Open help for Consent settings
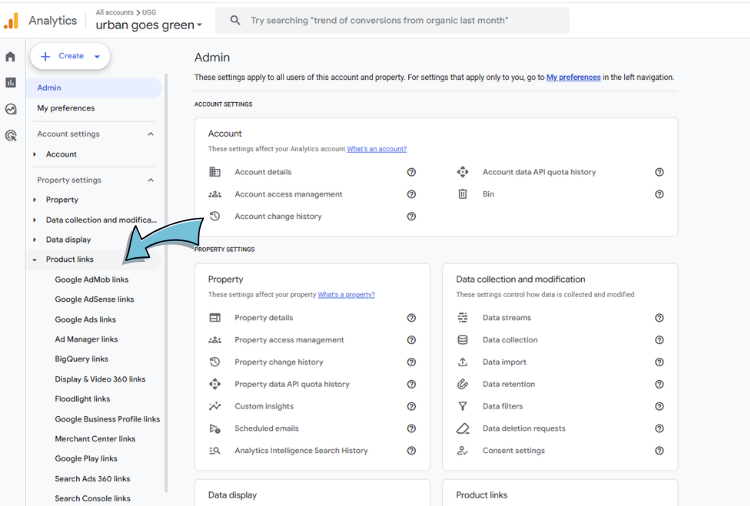The width and height of the screenshot is (750, 506). pyautogui.click(x=659, y=451)
